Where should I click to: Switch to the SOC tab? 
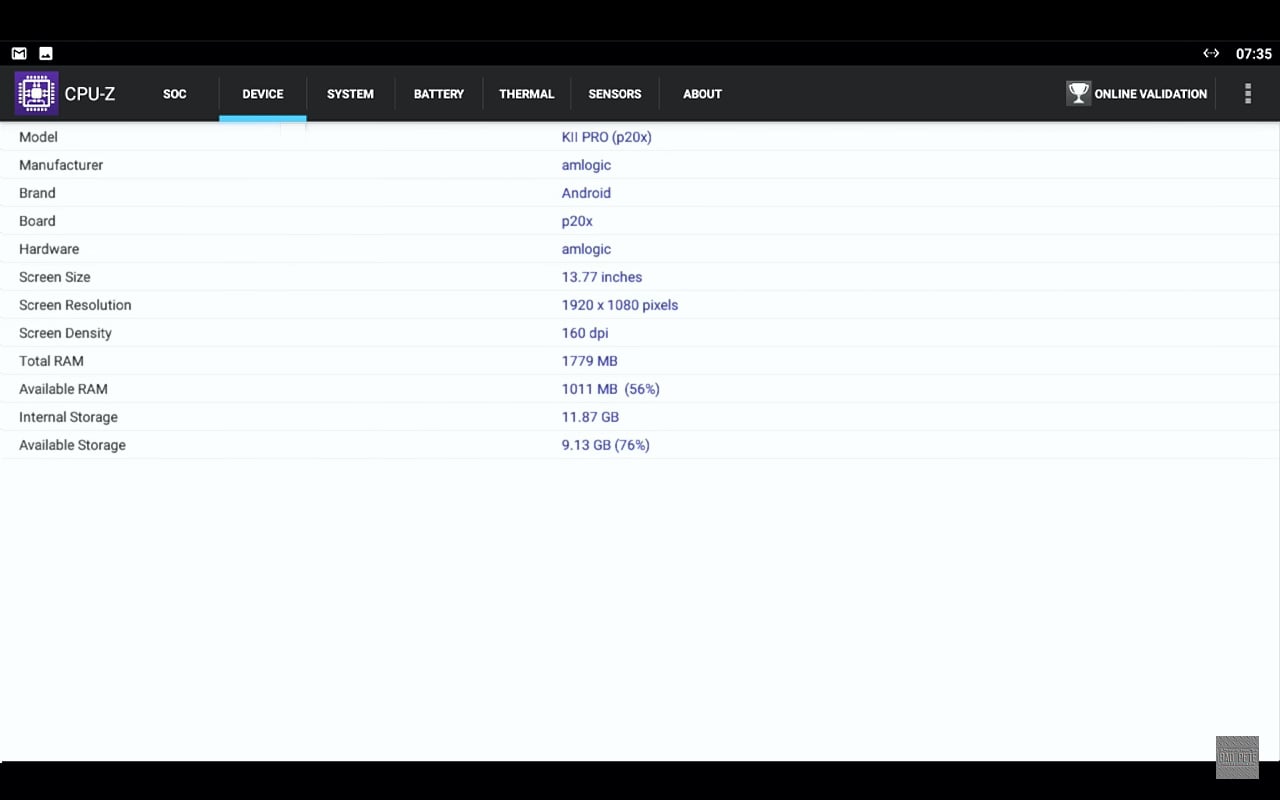pos(175,94)
